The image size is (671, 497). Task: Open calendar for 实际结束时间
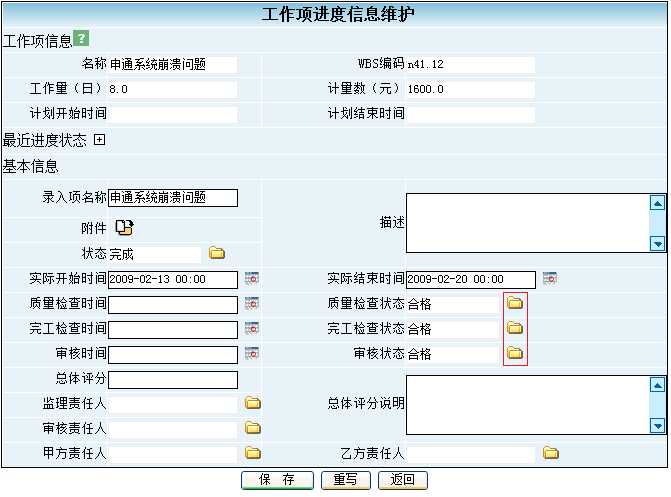pyautogui.click(x=550, y=279)
